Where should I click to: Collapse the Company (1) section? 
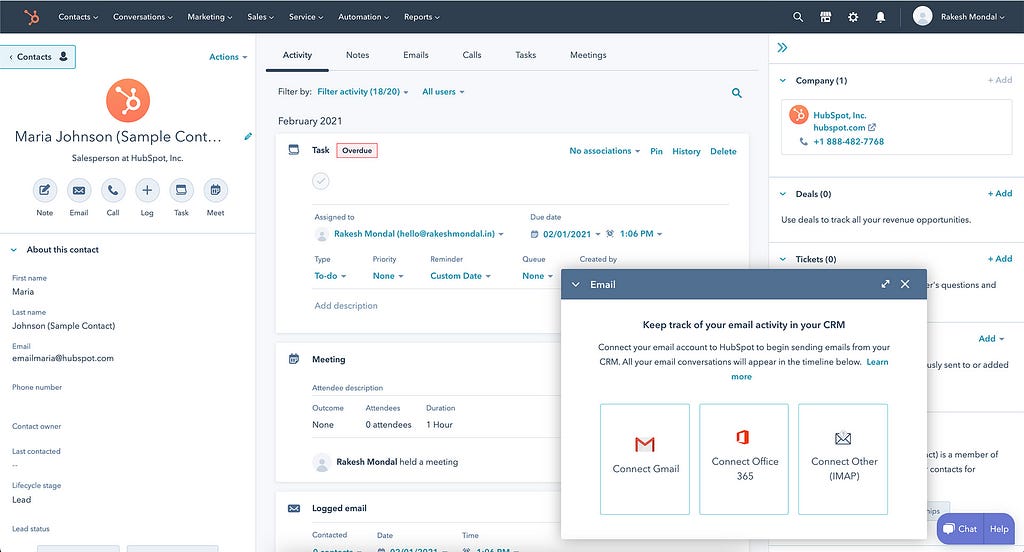[782, 80]
